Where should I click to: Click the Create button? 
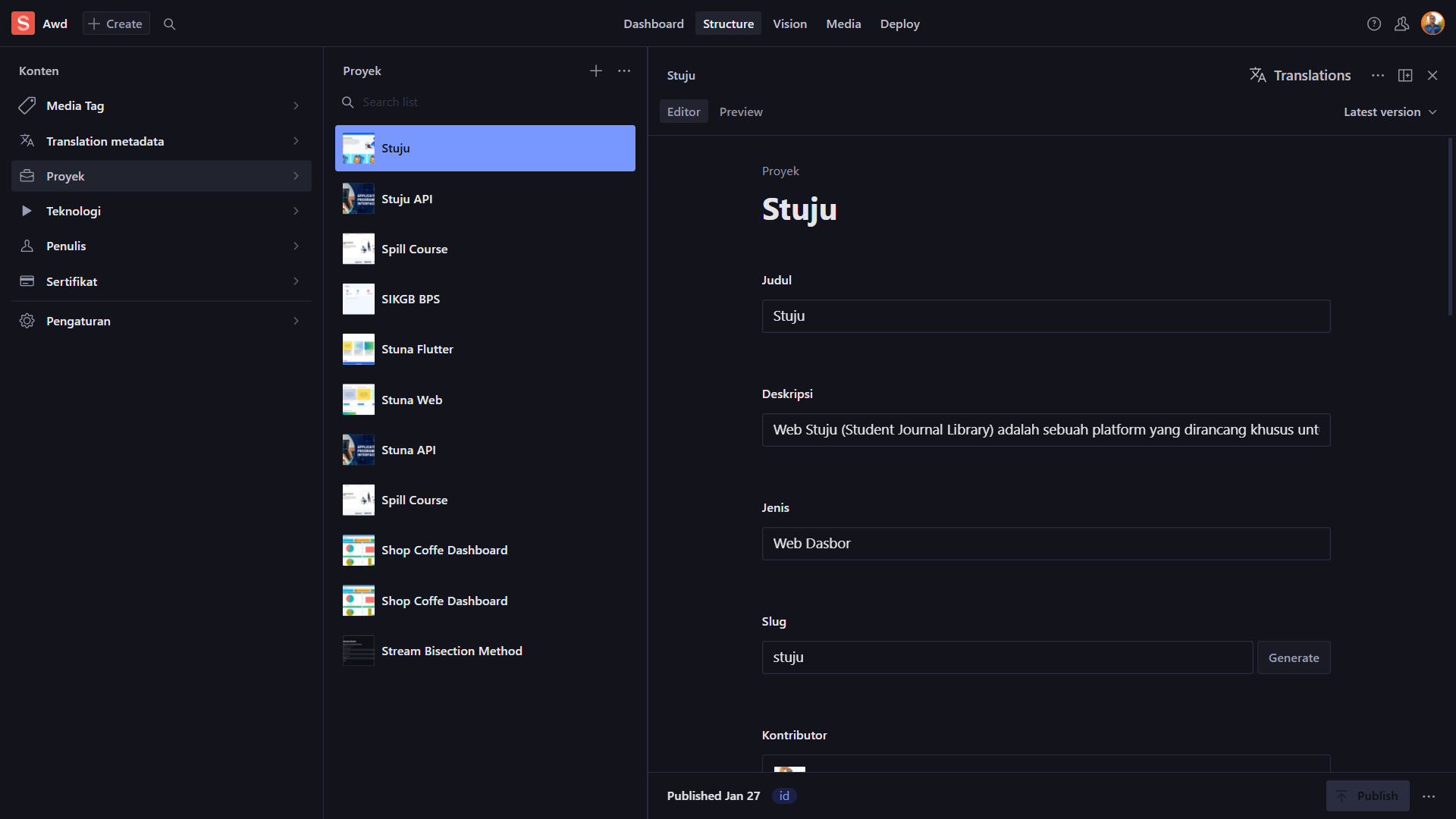[x=116, y=24]
